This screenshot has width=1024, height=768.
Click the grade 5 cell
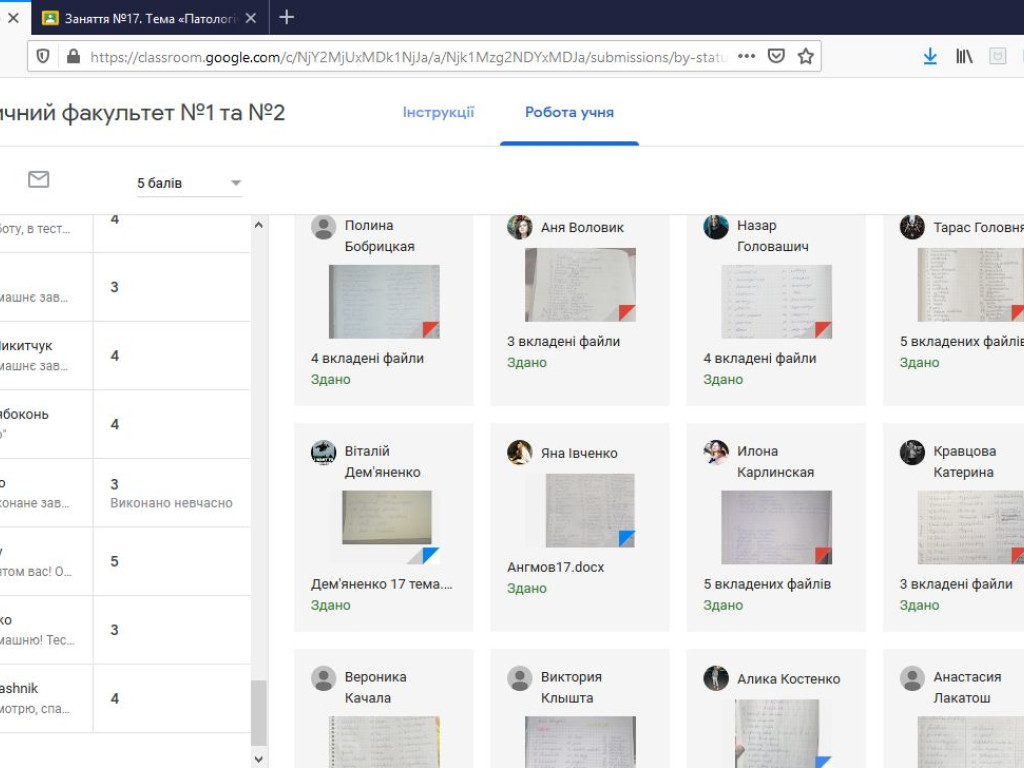[114, 561]
